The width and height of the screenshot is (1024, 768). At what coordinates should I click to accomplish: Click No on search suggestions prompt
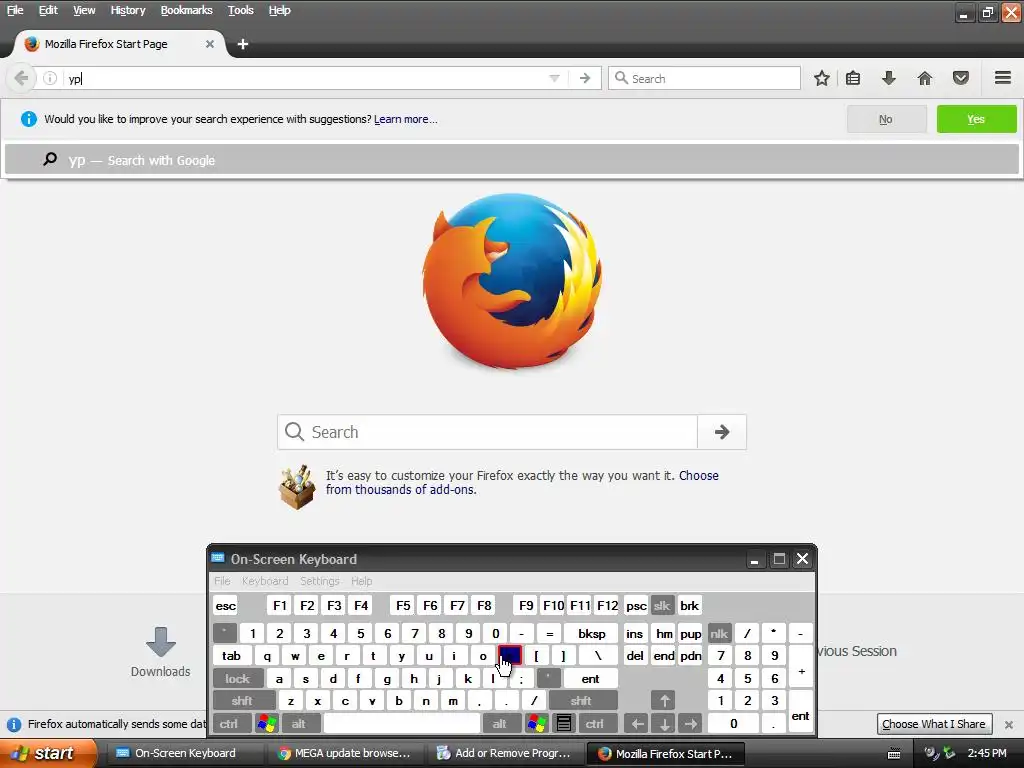point(886,119)
